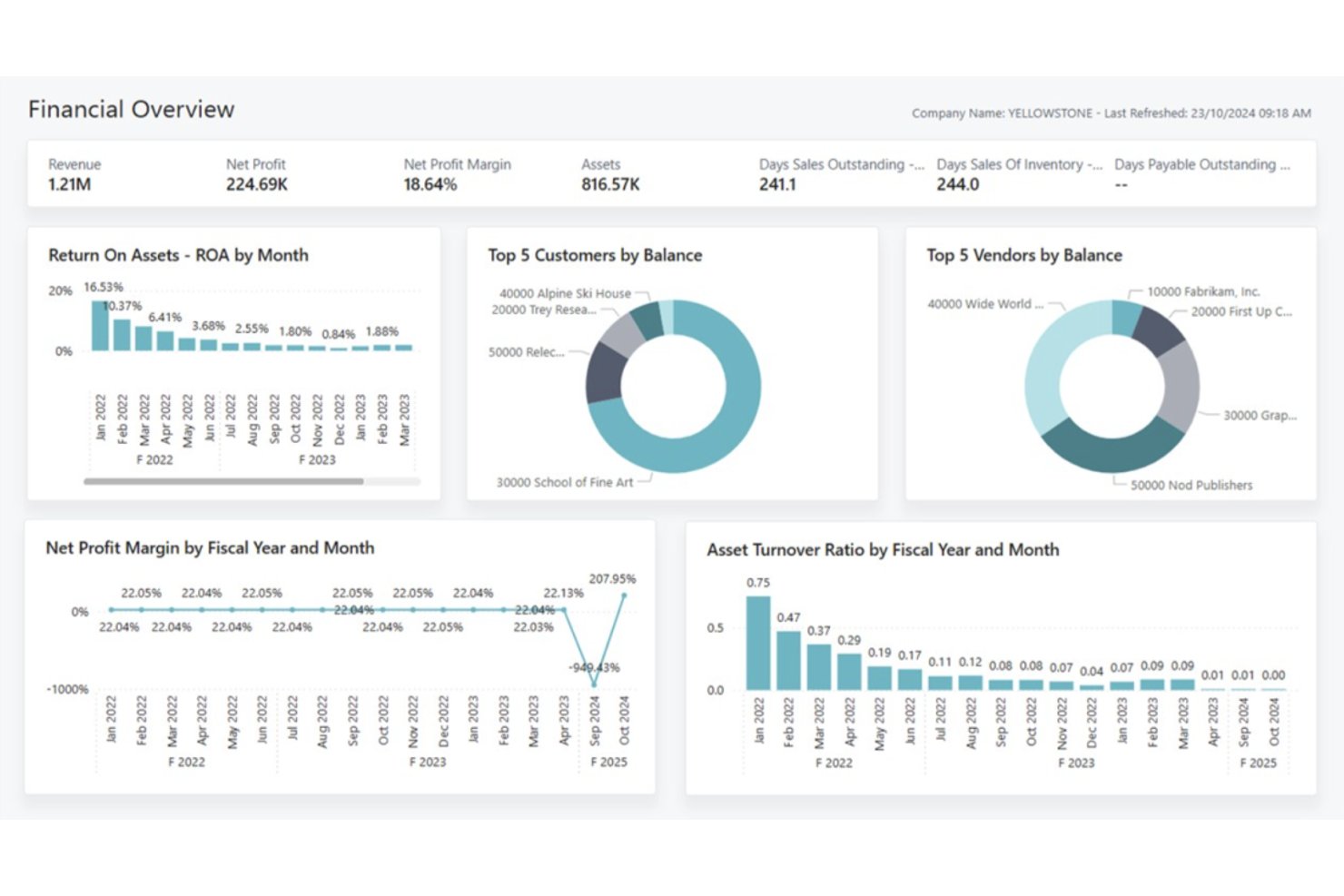Click the 22.13% data label
Screen dimensions: 1344x896
click(x=563, y=593)
